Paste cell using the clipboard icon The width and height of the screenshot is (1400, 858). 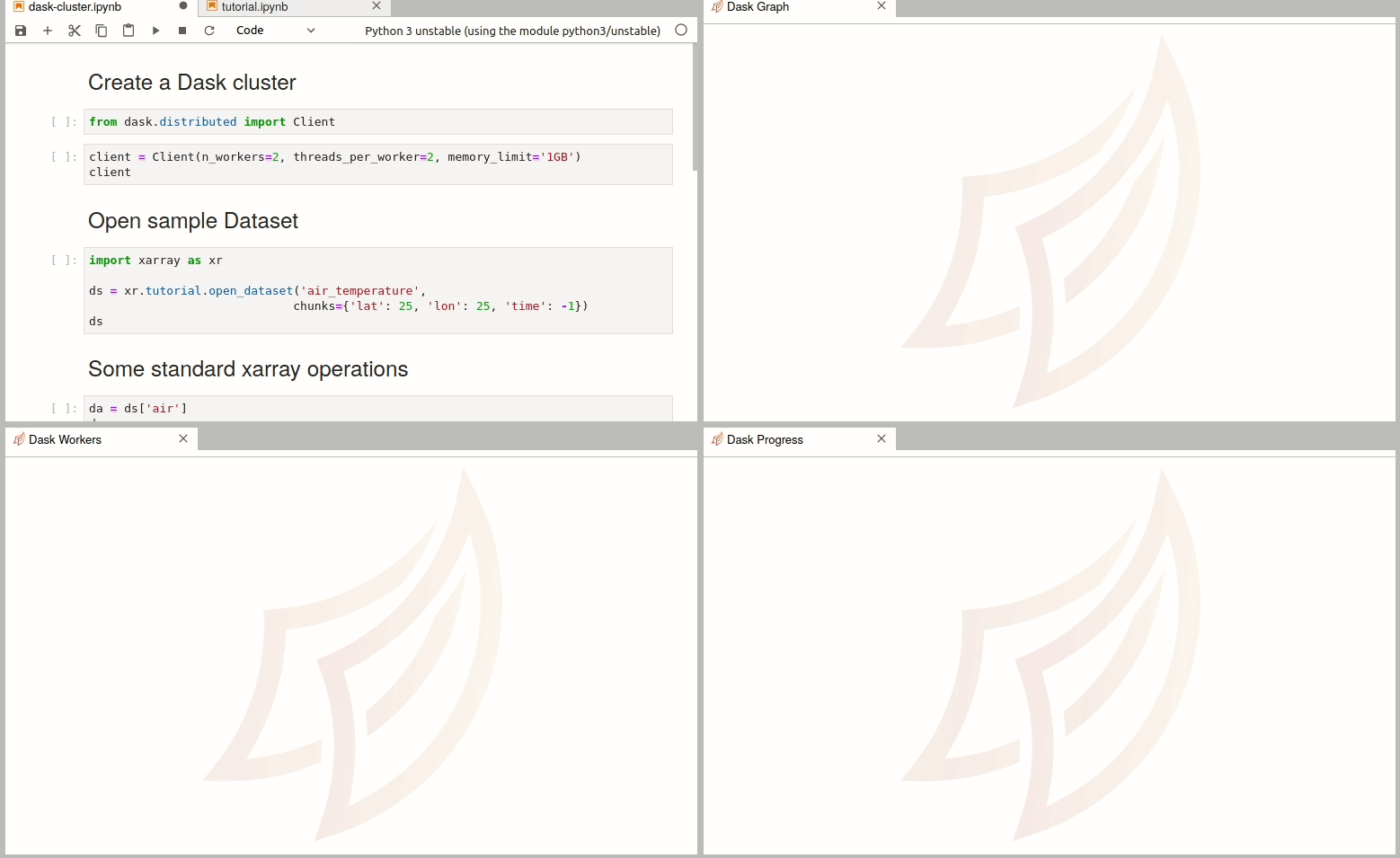point(128,31)
